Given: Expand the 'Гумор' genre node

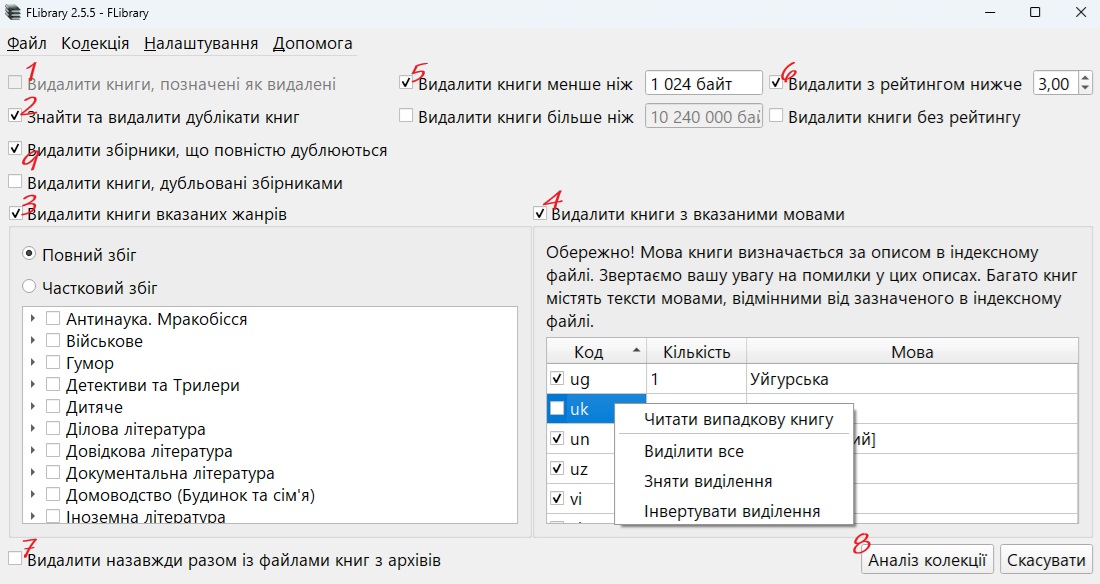Looking at the screenshot, I should [33, 362].
